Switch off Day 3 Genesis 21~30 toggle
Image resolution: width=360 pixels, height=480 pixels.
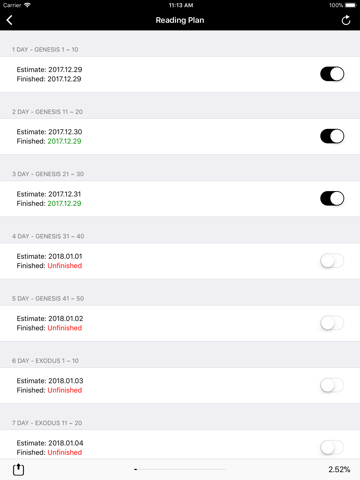332,199
